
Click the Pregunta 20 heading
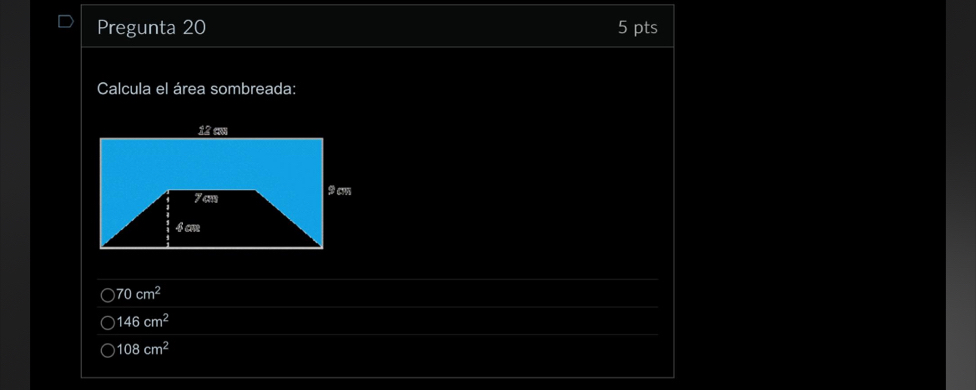pyautogui.click(x=151, y=27)
